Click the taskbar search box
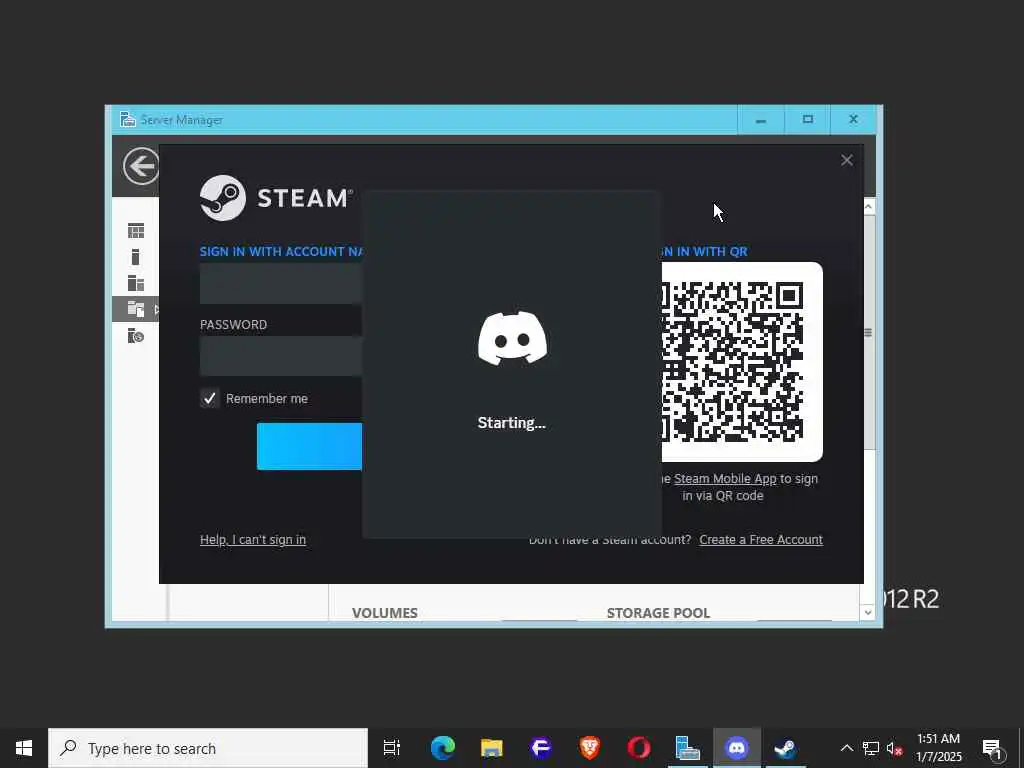The image size is (1024, 768). [208, 748]
